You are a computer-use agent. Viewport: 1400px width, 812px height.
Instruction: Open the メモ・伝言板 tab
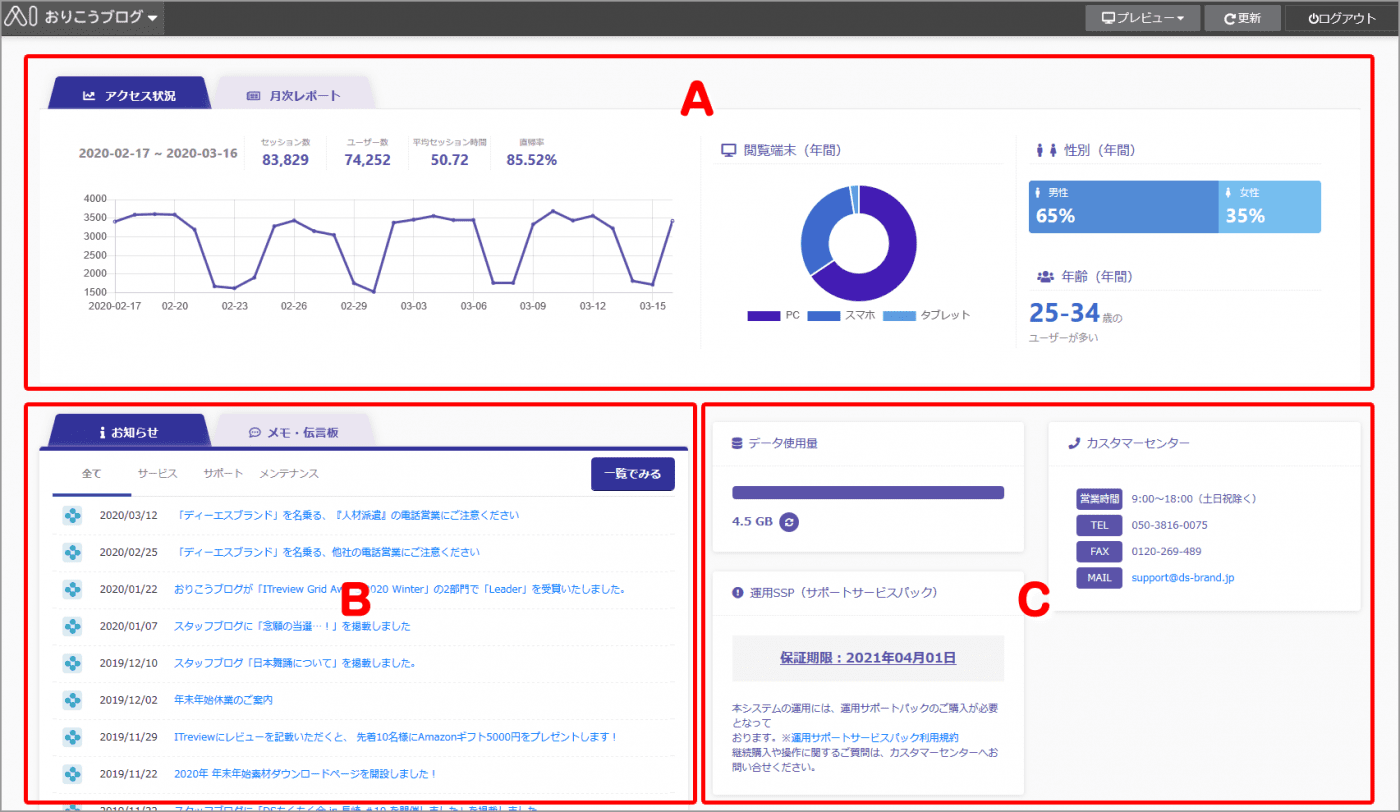(x=294, y=430)
